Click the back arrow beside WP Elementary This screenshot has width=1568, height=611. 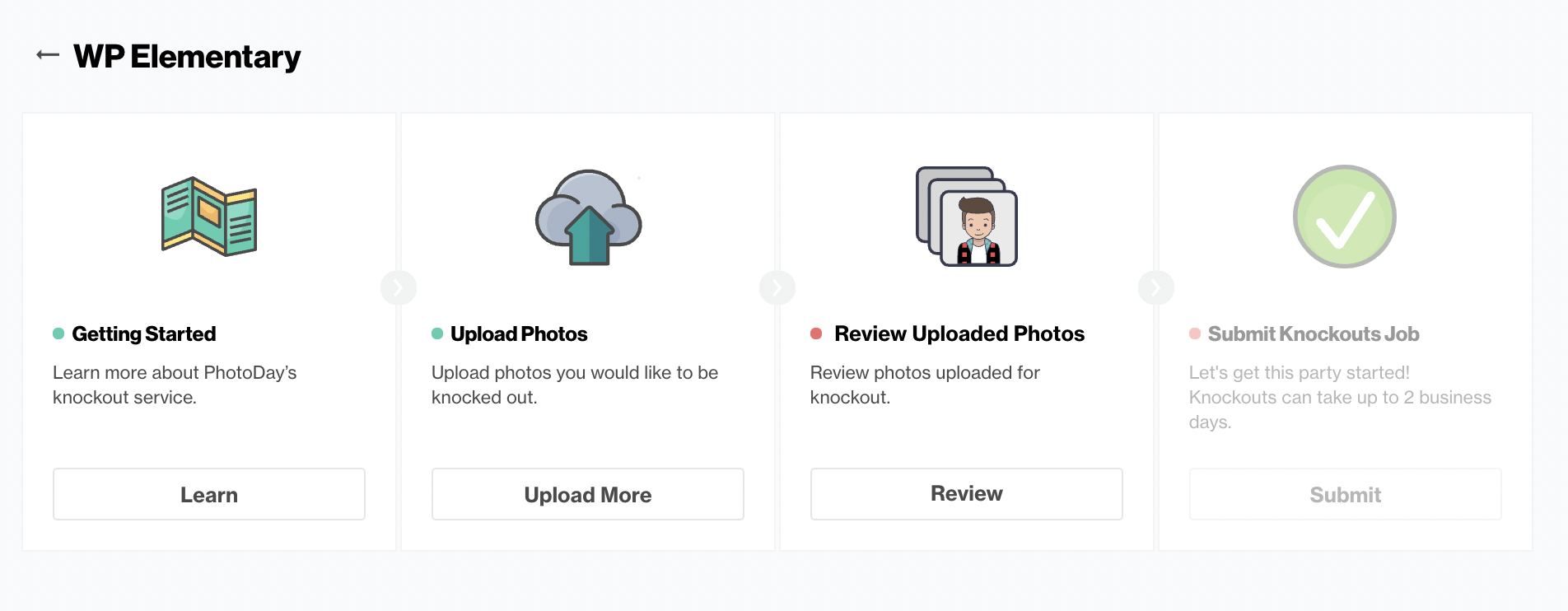click(48, 55)
